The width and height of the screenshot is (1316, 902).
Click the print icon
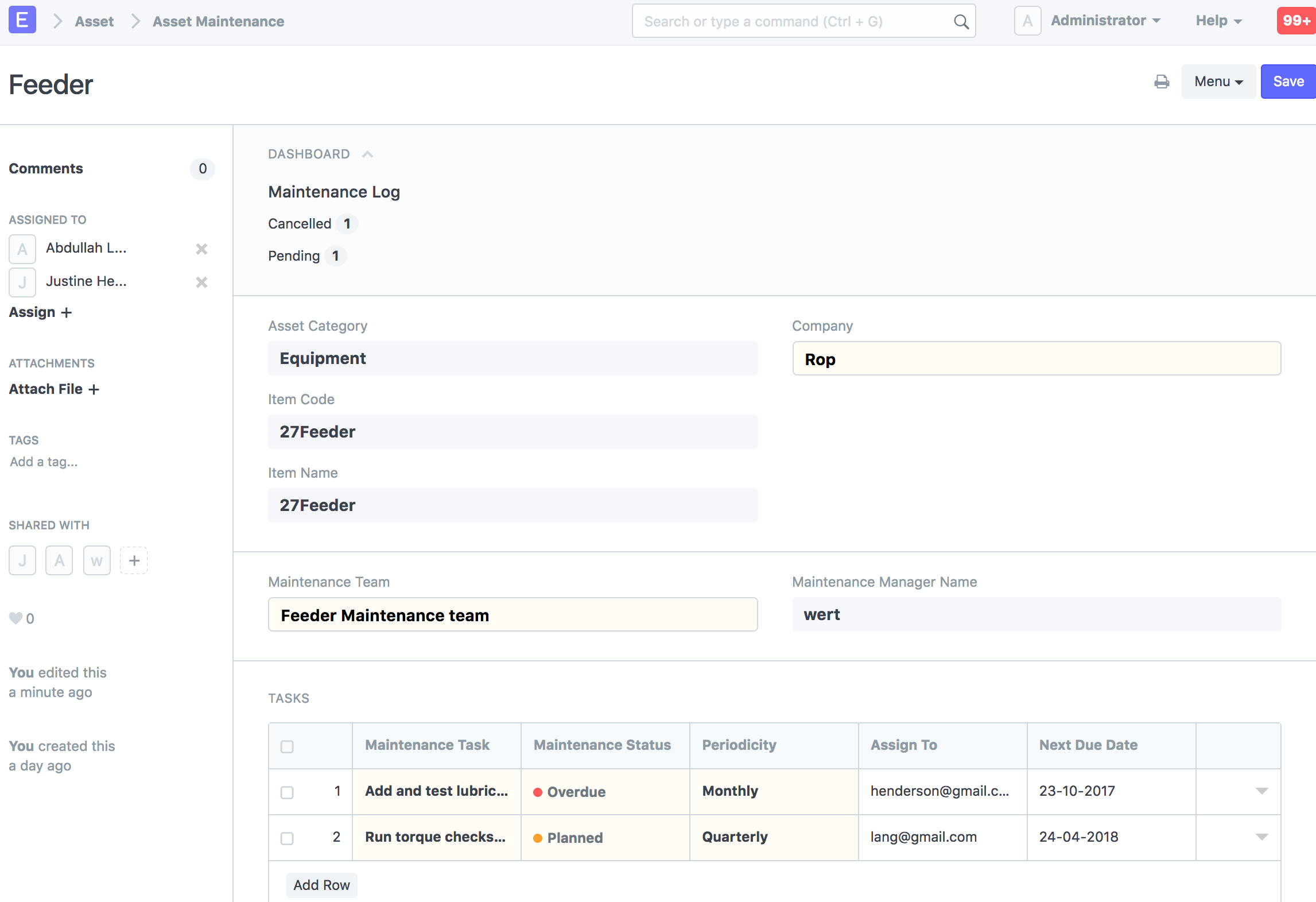click(x=1161, y=82)
